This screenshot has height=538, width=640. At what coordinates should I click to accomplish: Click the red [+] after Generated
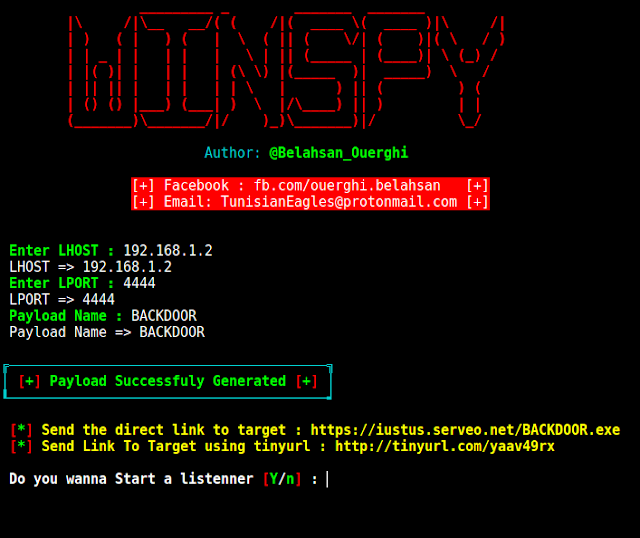[x=307, y=381]
